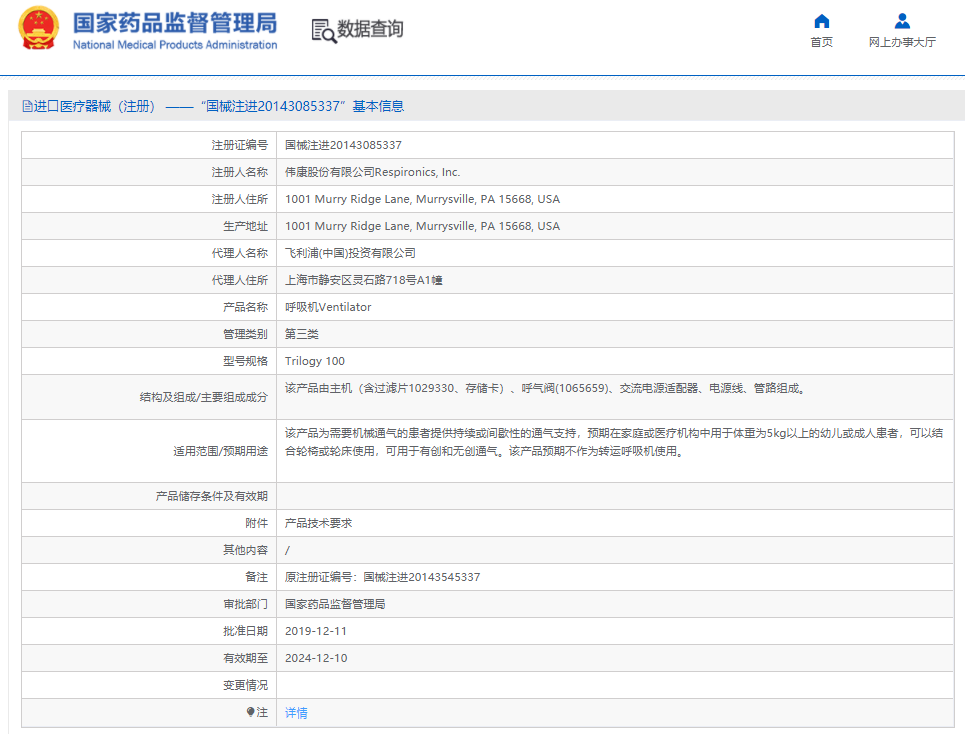Click the 审批部门 value 国家药品监督管理局
The image size is (965, 734).
(335, 604)
